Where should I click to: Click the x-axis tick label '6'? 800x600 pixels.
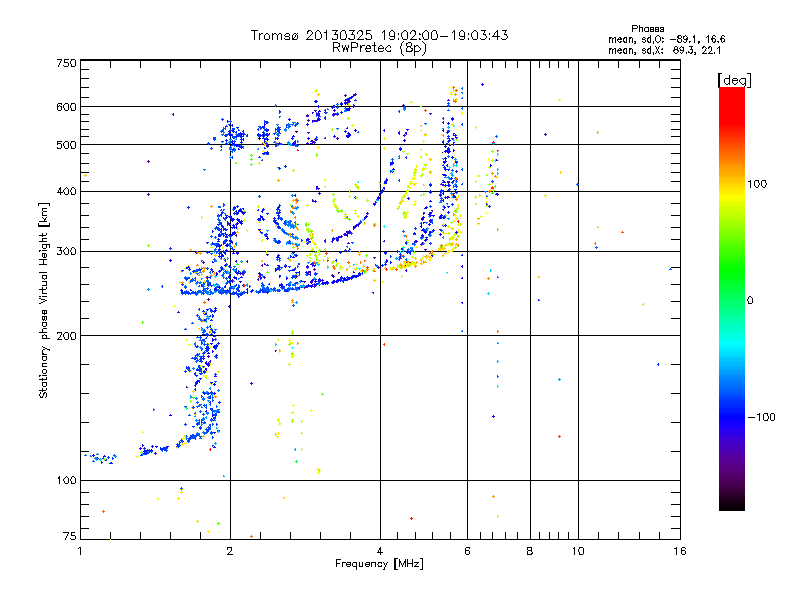(467, 551)
